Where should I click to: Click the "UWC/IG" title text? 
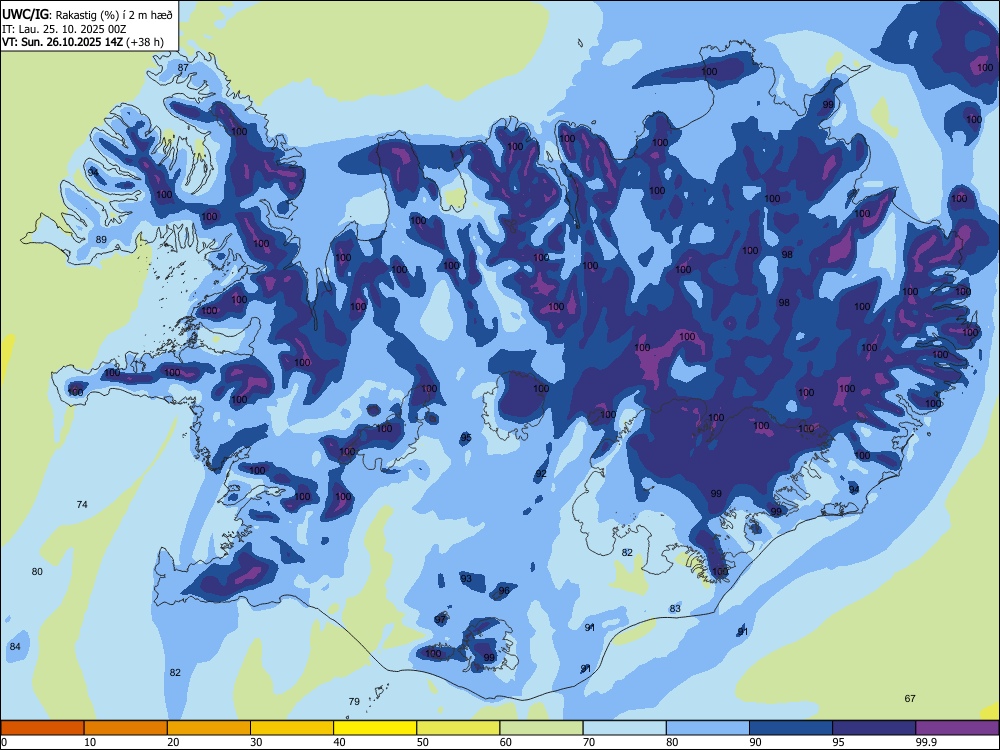point(26,15)
